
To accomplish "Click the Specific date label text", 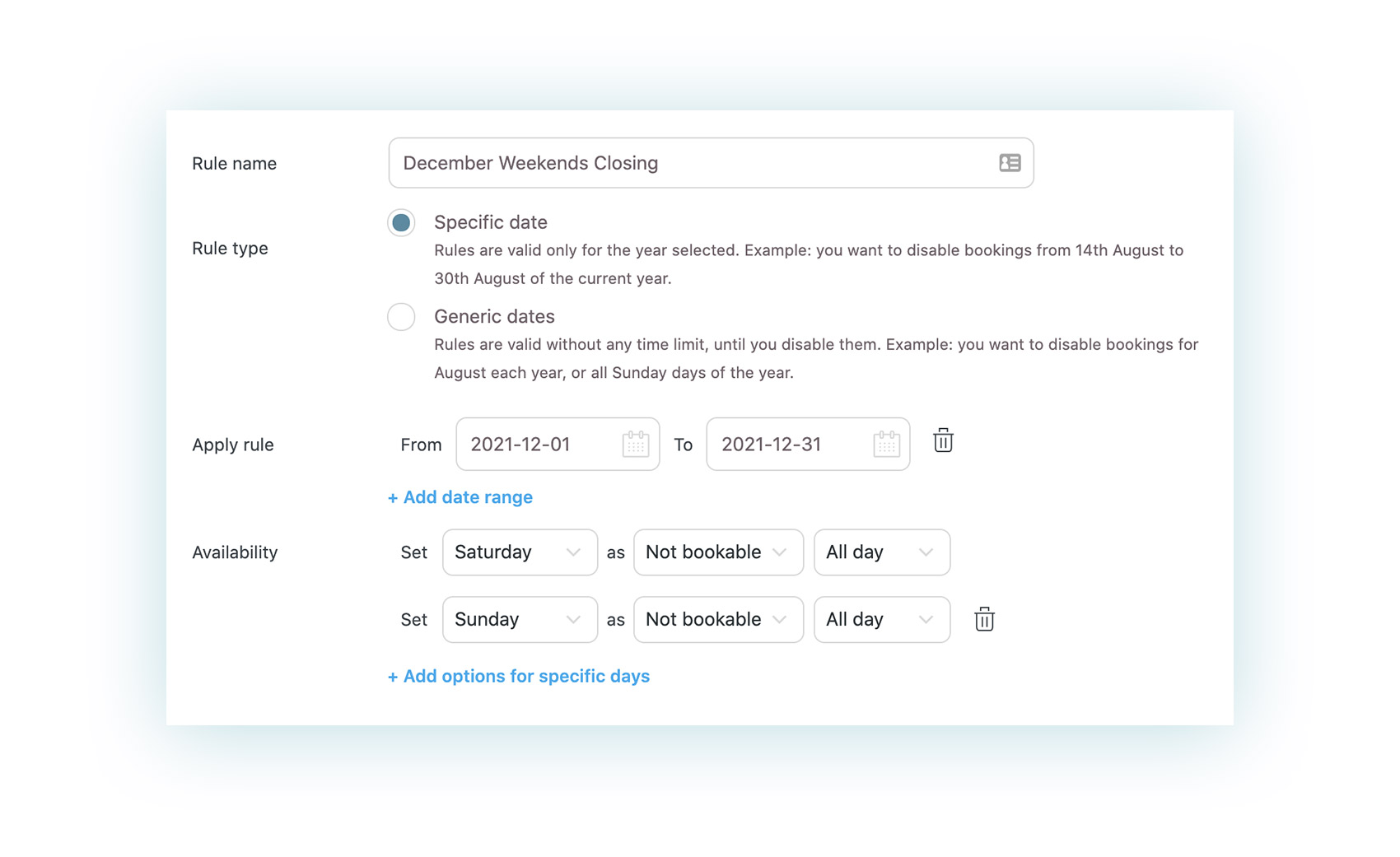I will [x=491, y=222].
